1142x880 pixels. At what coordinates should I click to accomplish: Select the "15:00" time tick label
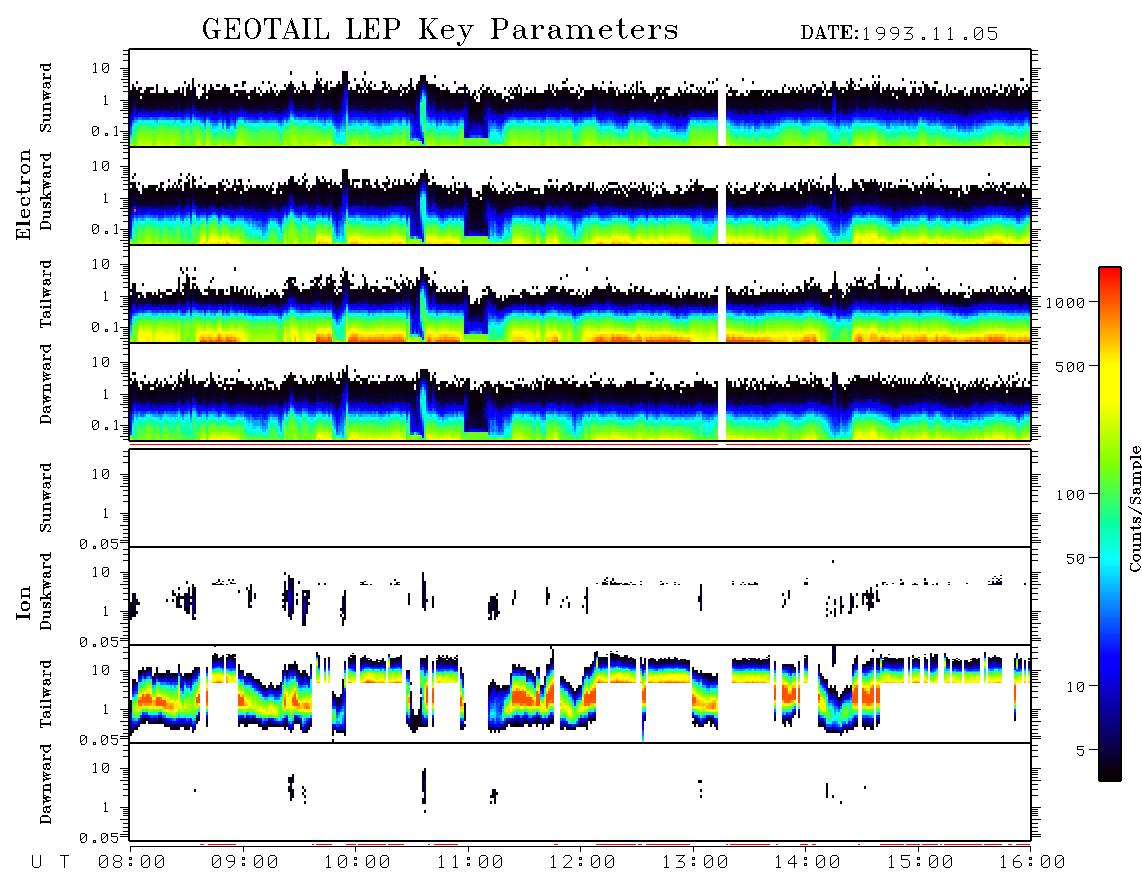pos(920,863)
